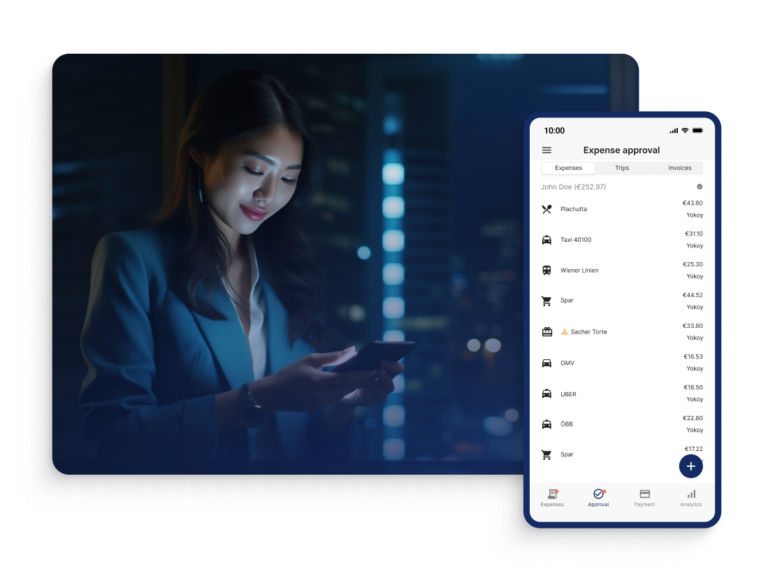Viewport: 768px width, 576px height.
Task: Open the UBER expense
Action: coord(622,394)
